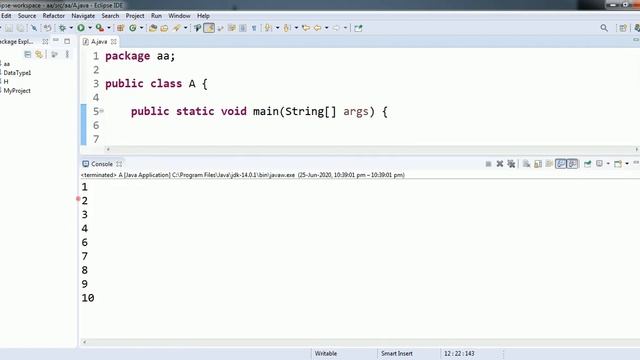This screenshot has height=360, width=640.
Task: Click the Save All icon in toolbar
Action: pos(20,28)
